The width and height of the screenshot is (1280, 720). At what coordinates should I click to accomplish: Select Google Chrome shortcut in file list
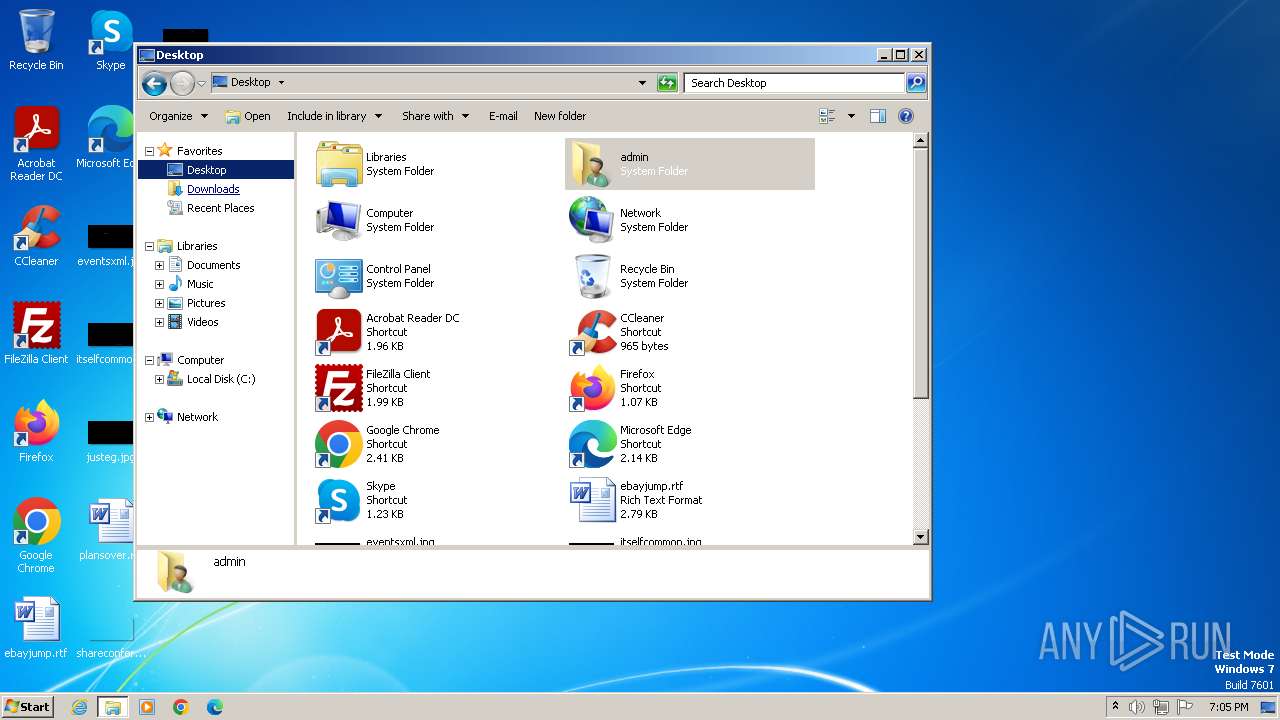tap(339, 444)
